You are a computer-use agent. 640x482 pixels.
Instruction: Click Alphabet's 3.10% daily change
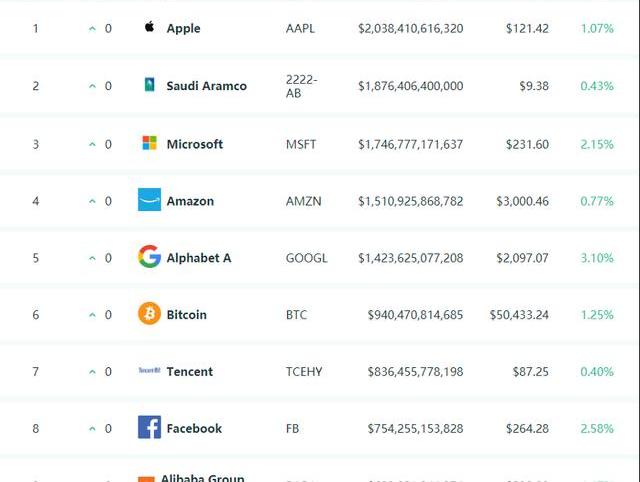pos(597,258)
